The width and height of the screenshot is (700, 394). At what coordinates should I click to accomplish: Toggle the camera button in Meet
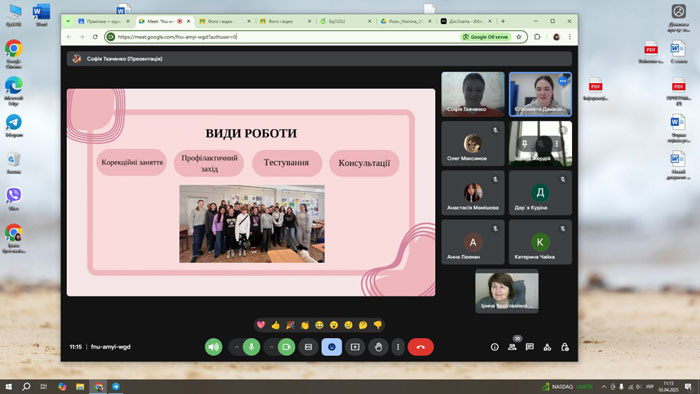point(286,347)
